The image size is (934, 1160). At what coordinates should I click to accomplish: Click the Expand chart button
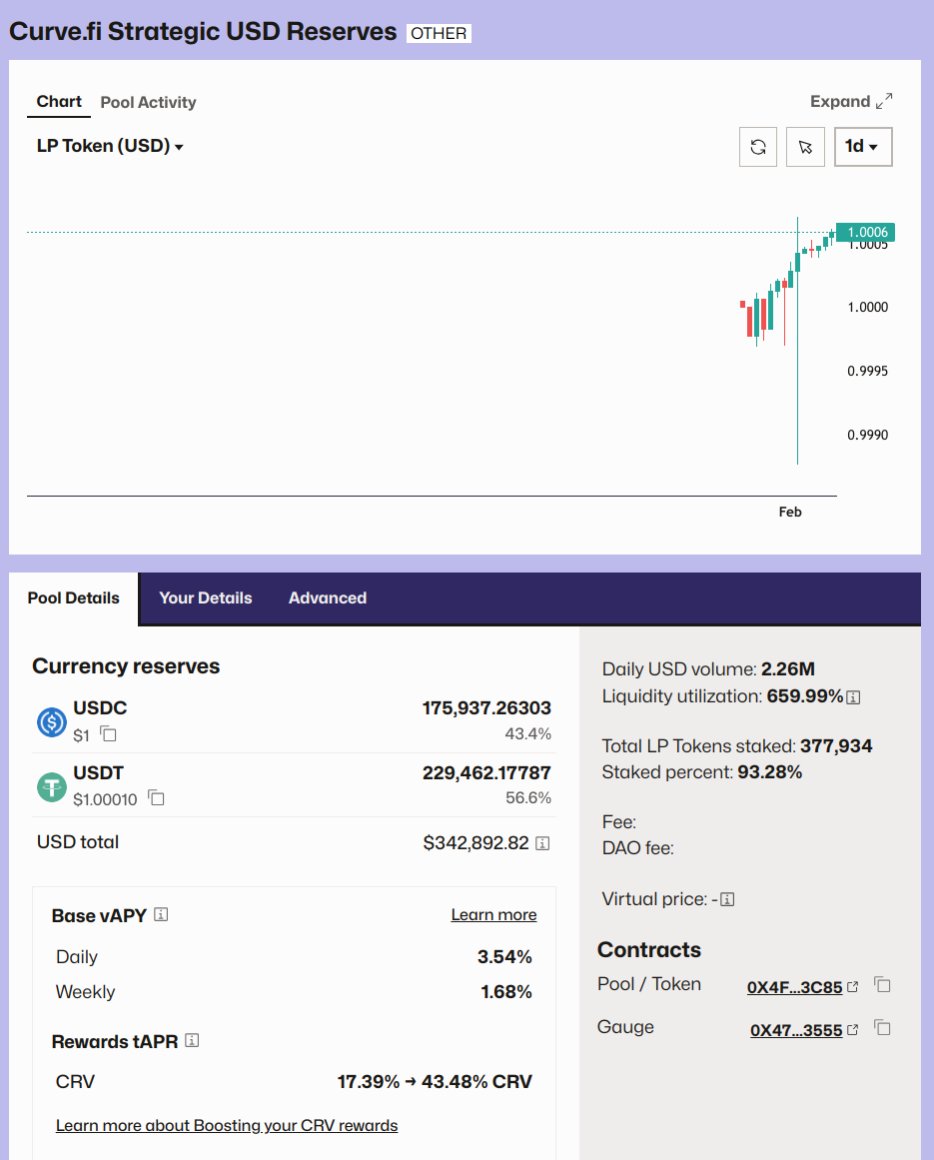point(851,101)
